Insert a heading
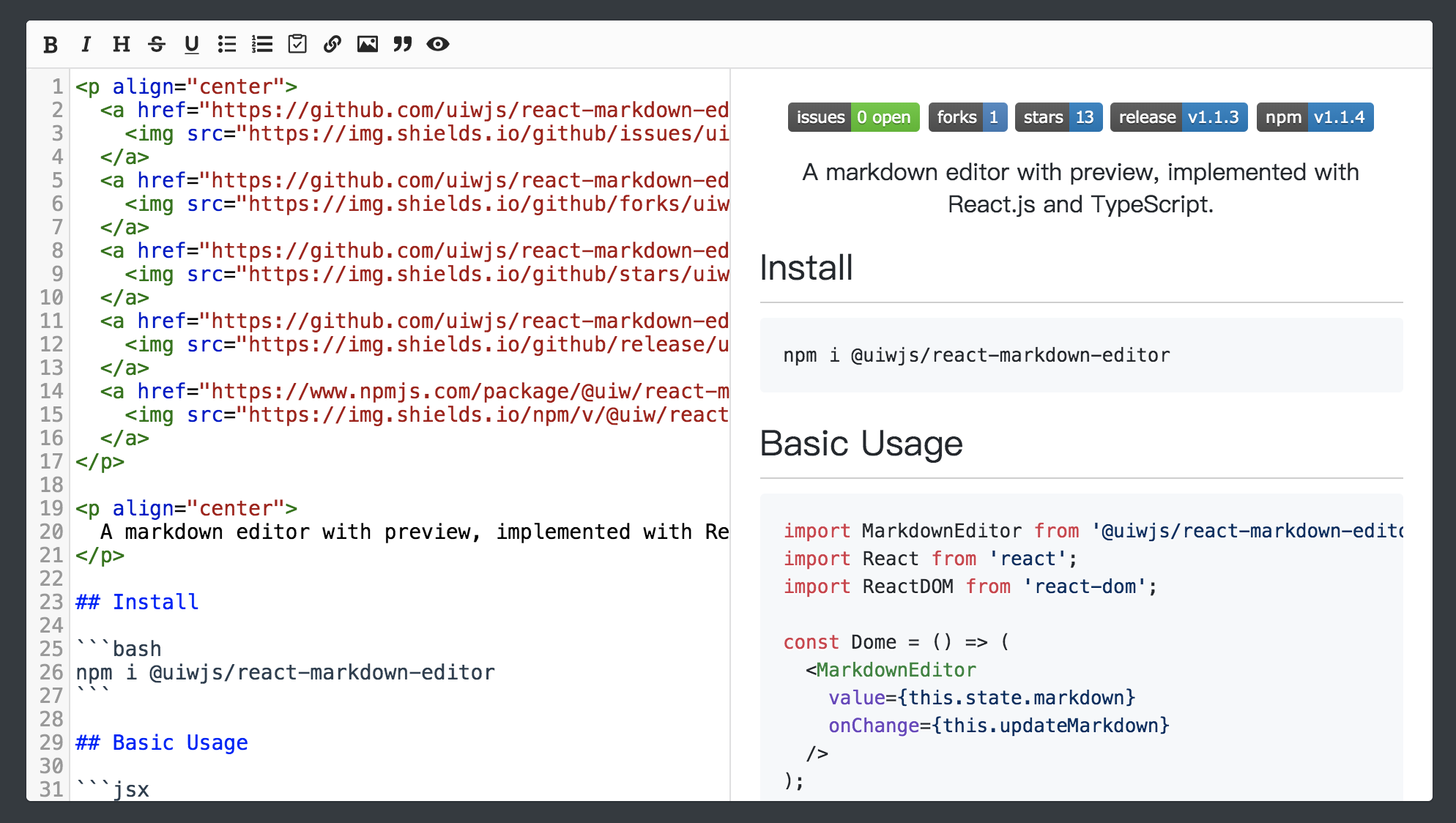The image size is (1456, 823). [x=121, y=44]
